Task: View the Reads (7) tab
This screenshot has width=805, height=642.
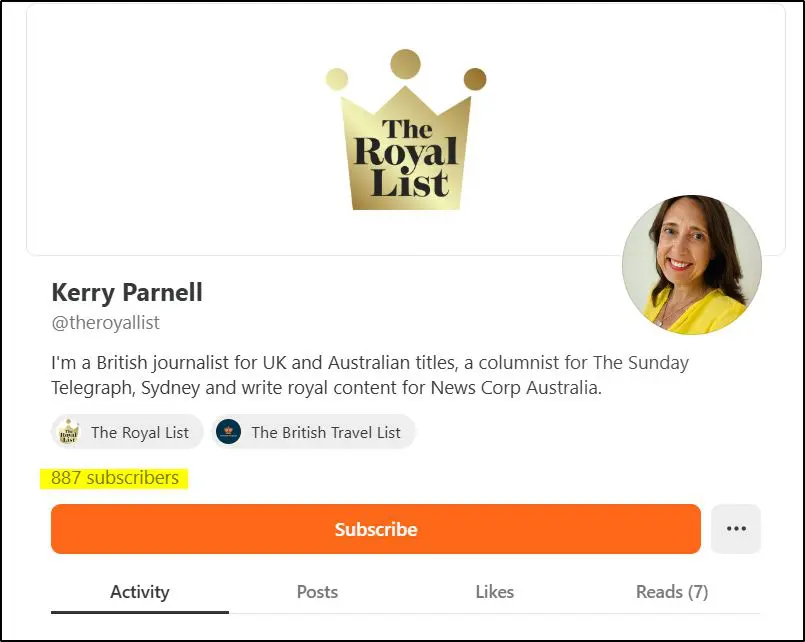Action: tap(672, 592)
